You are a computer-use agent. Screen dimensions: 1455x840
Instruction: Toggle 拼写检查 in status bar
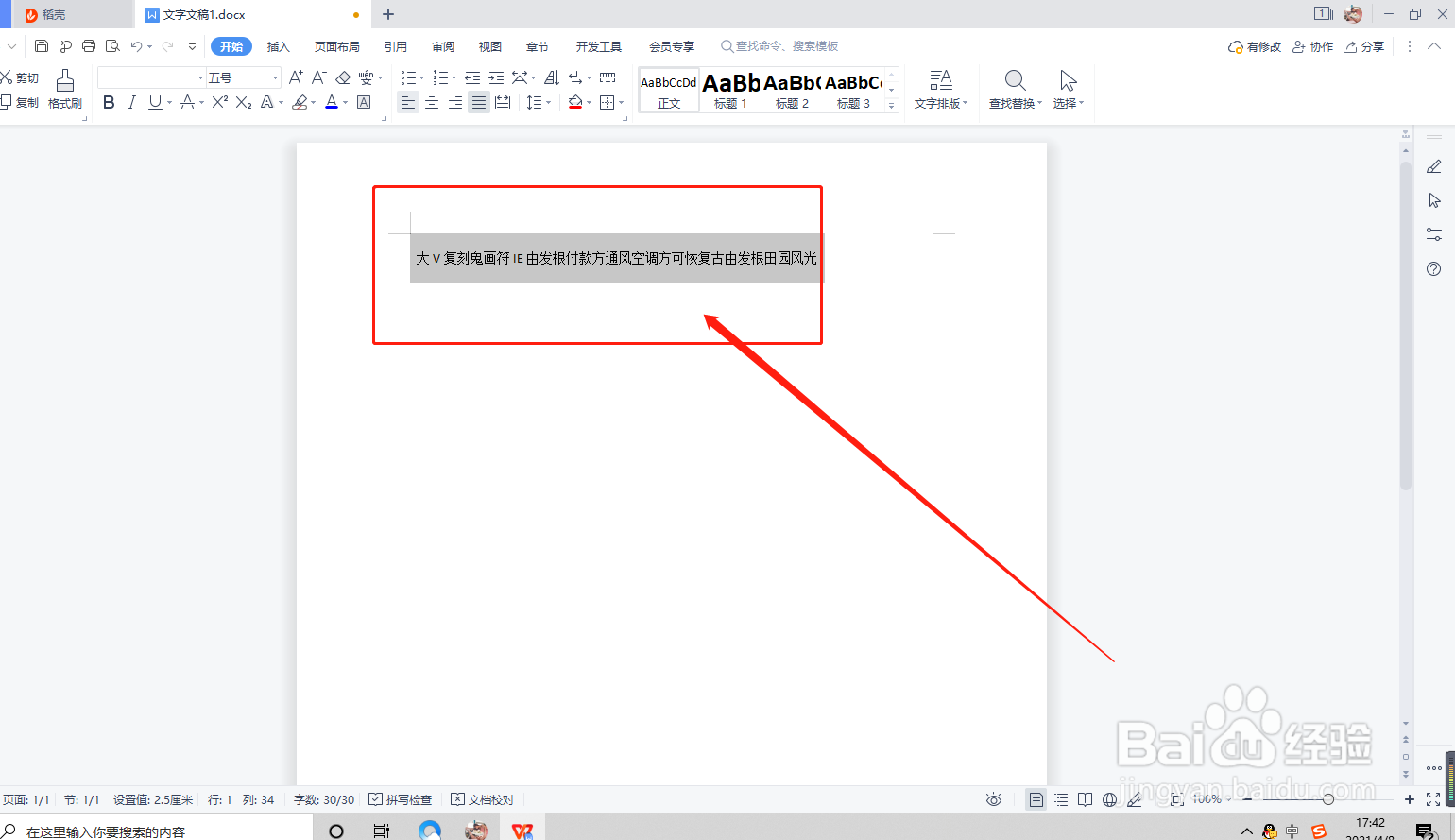(401, 799)
